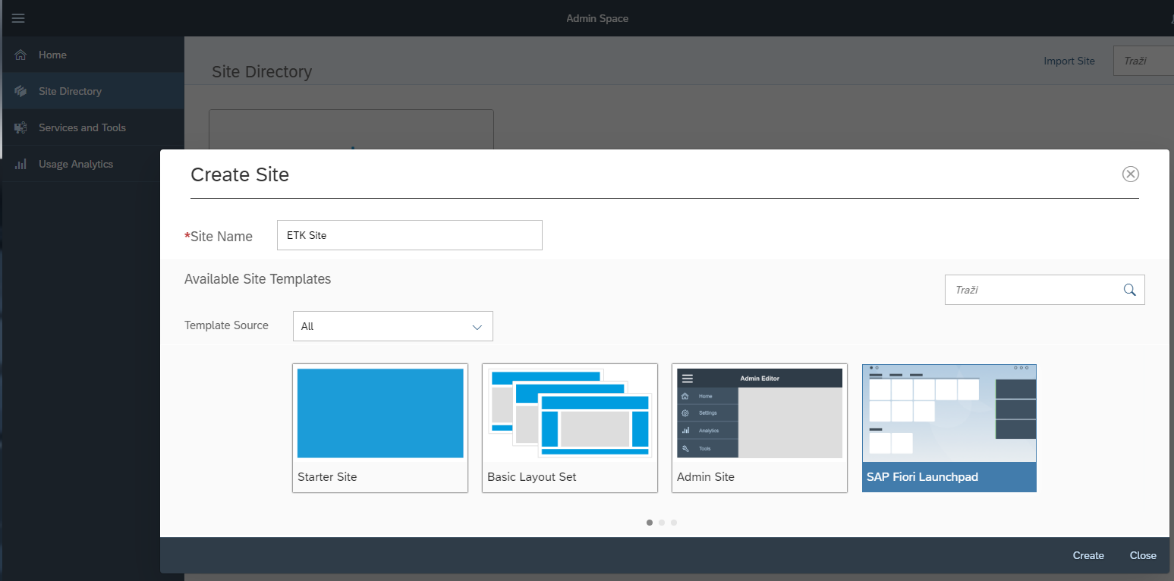The width and height of the screenshot is (1174, 581).
Task: Expand the Template Source dropdown
Action: tap(392, 326)
